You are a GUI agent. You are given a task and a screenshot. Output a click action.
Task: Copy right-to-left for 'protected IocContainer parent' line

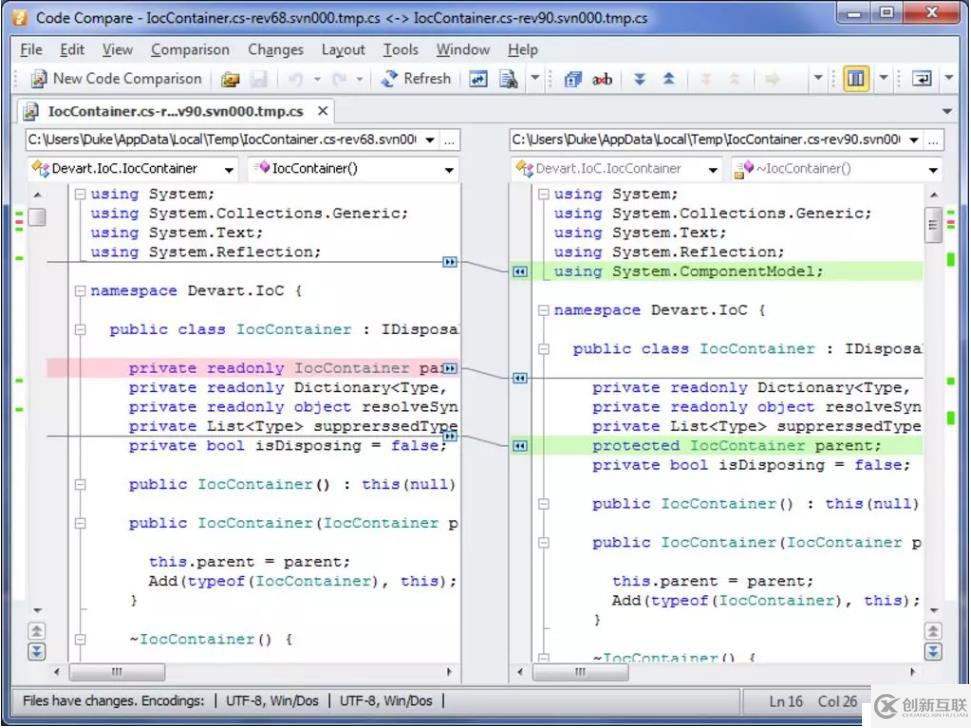click(520, 446)
